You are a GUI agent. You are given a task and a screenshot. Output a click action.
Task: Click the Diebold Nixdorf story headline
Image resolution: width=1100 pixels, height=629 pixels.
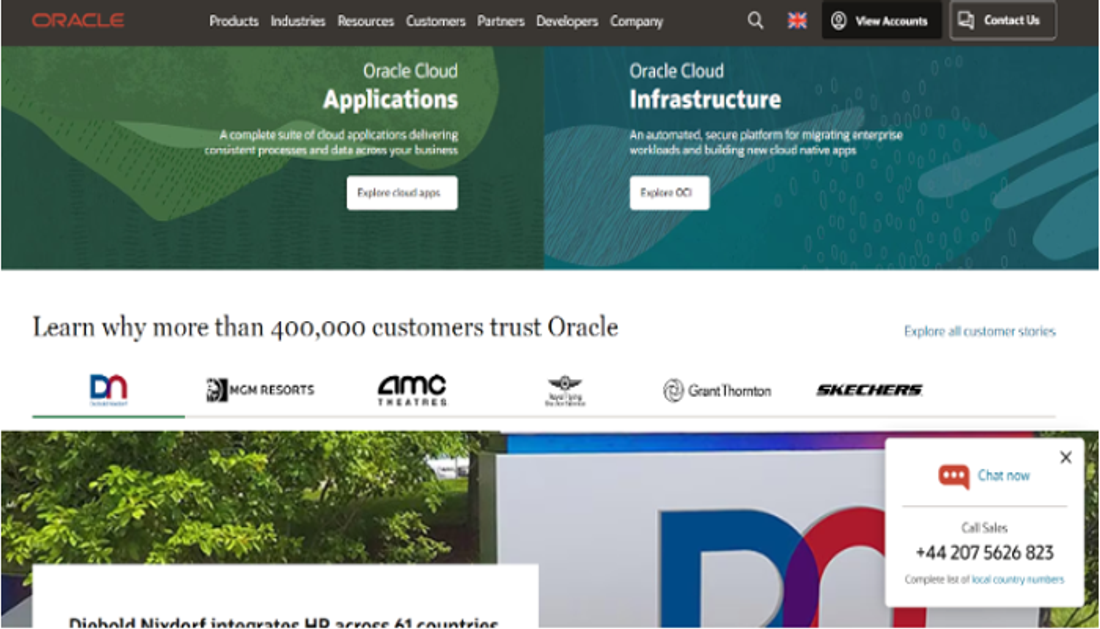tap(283, 621)
